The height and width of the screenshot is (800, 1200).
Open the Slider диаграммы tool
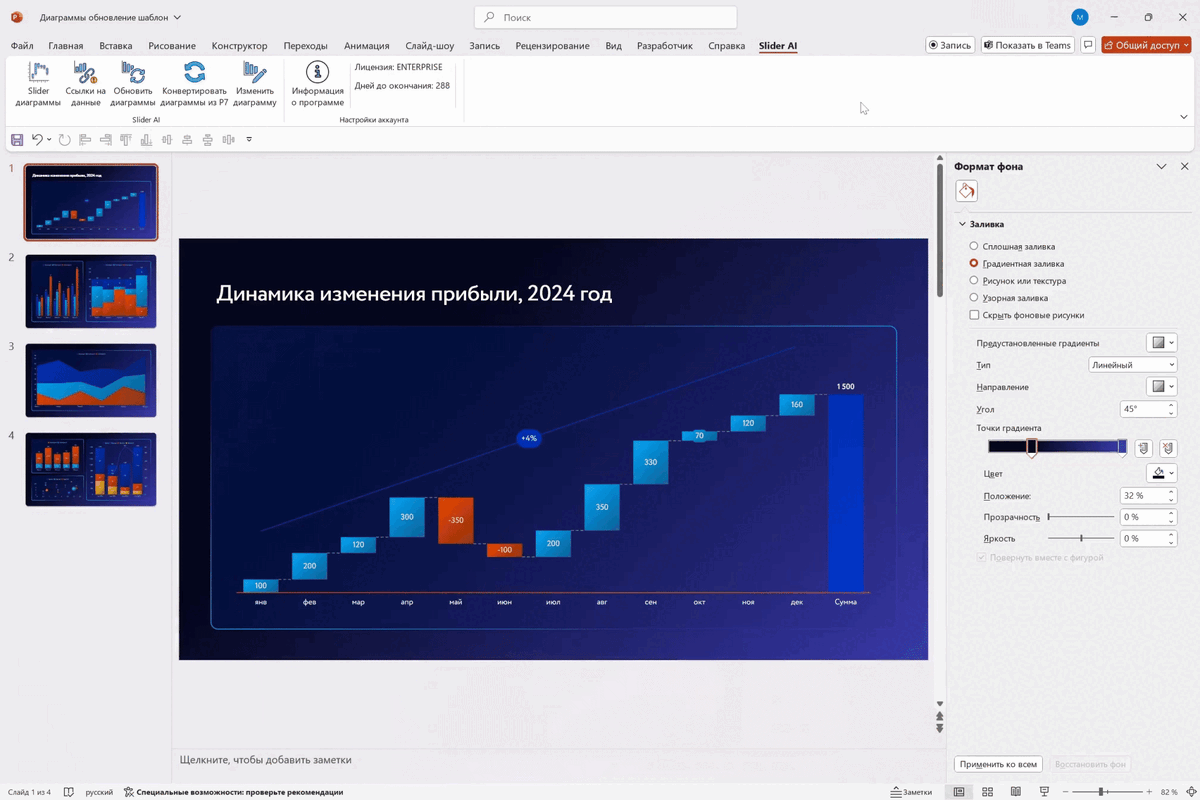(38, 84)
